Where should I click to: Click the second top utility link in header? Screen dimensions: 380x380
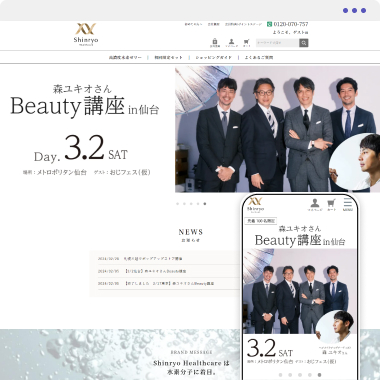(x=214, y=24)
